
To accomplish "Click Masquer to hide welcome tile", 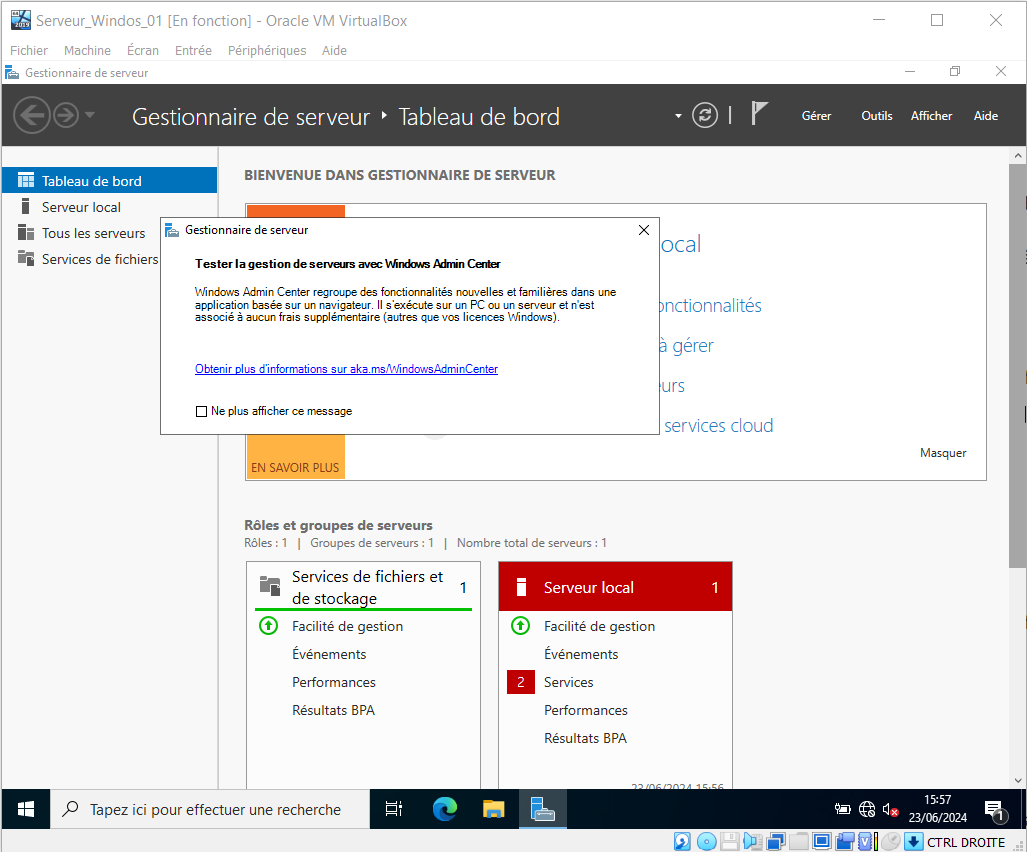I will point(942,453).
